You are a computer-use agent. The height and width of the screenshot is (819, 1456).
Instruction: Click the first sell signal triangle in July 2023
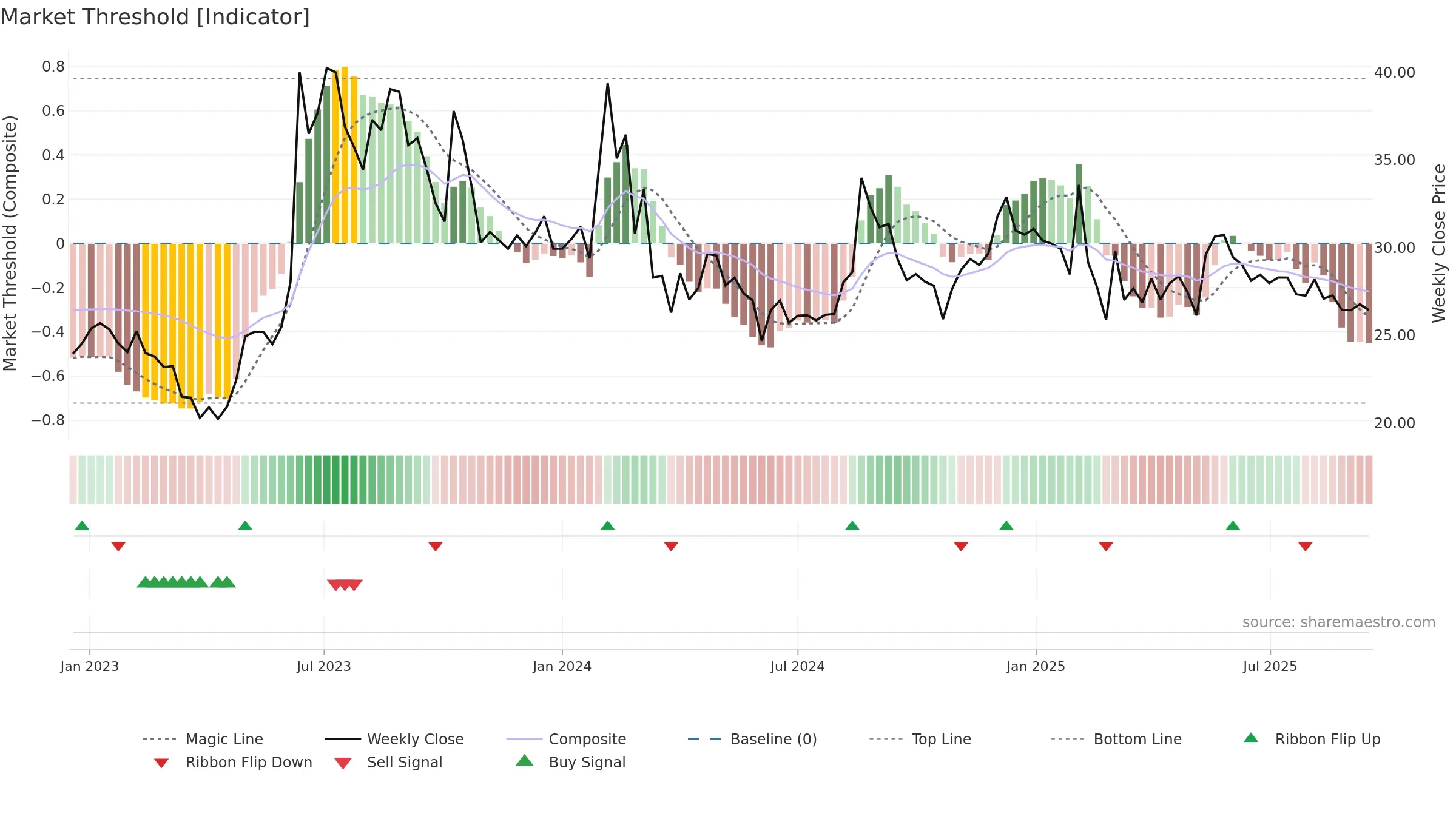[334, 585]
